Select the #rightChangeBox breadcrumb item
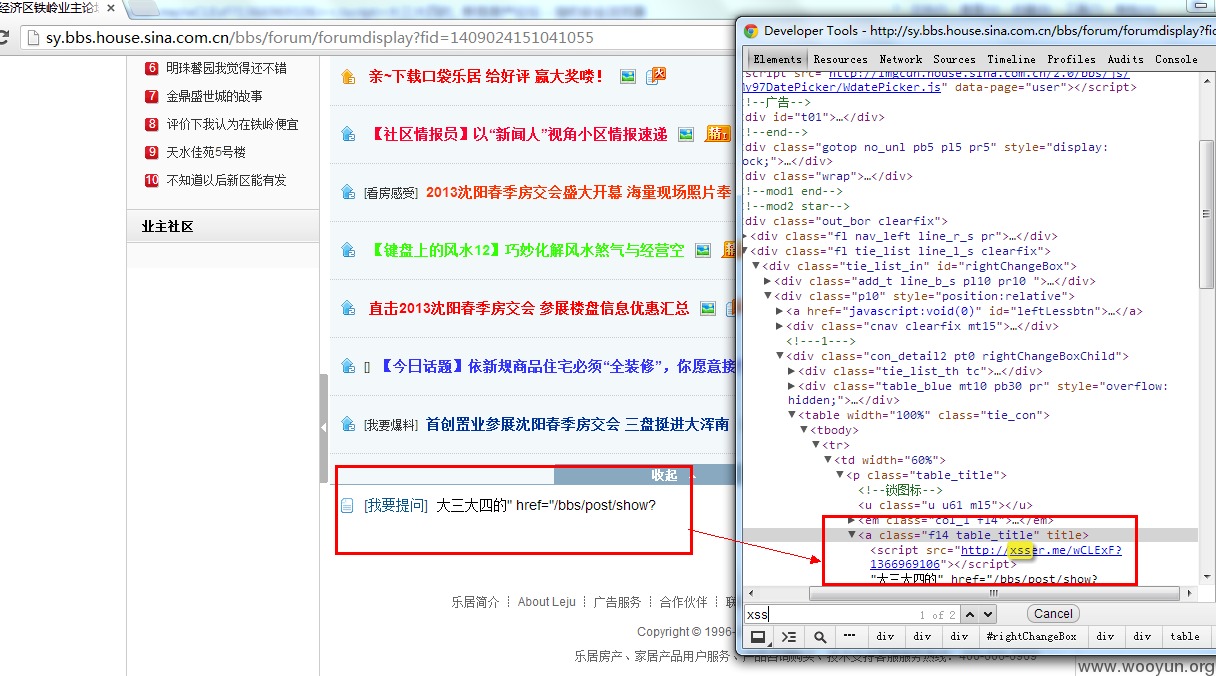 [x=1031, y=636]
